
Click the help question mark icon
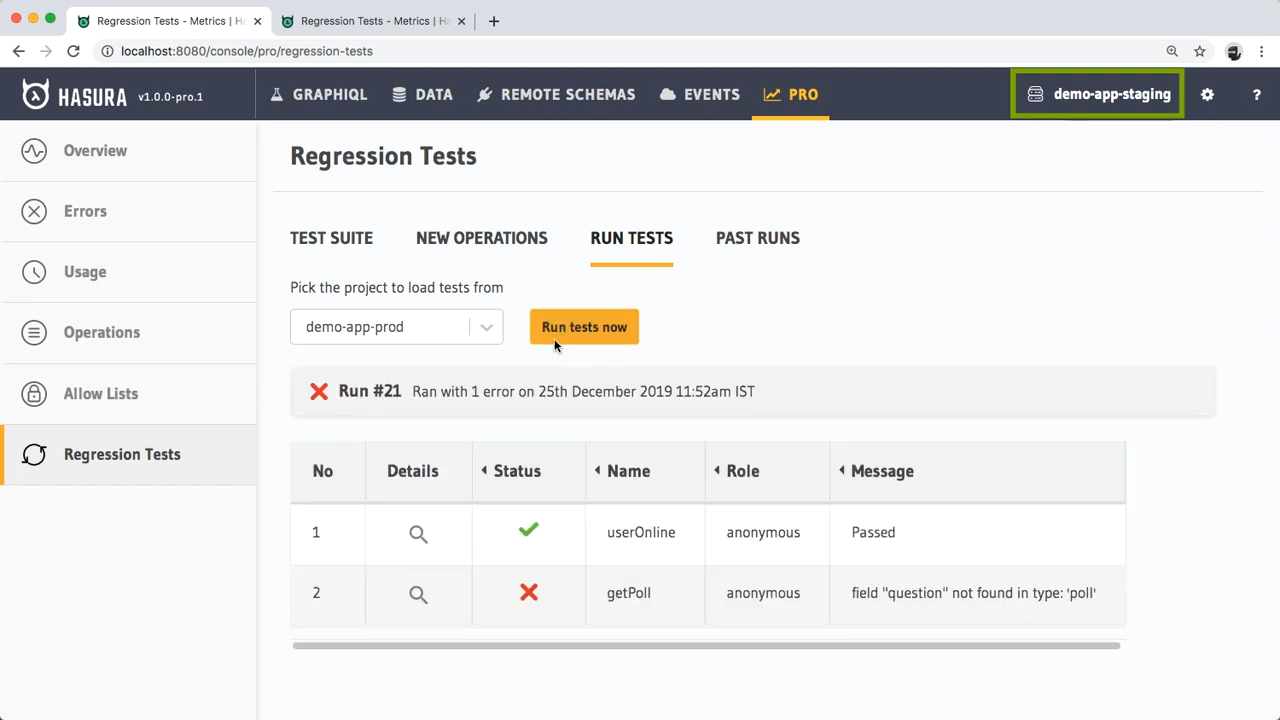pyautogui.click(x=1257, y=94)
